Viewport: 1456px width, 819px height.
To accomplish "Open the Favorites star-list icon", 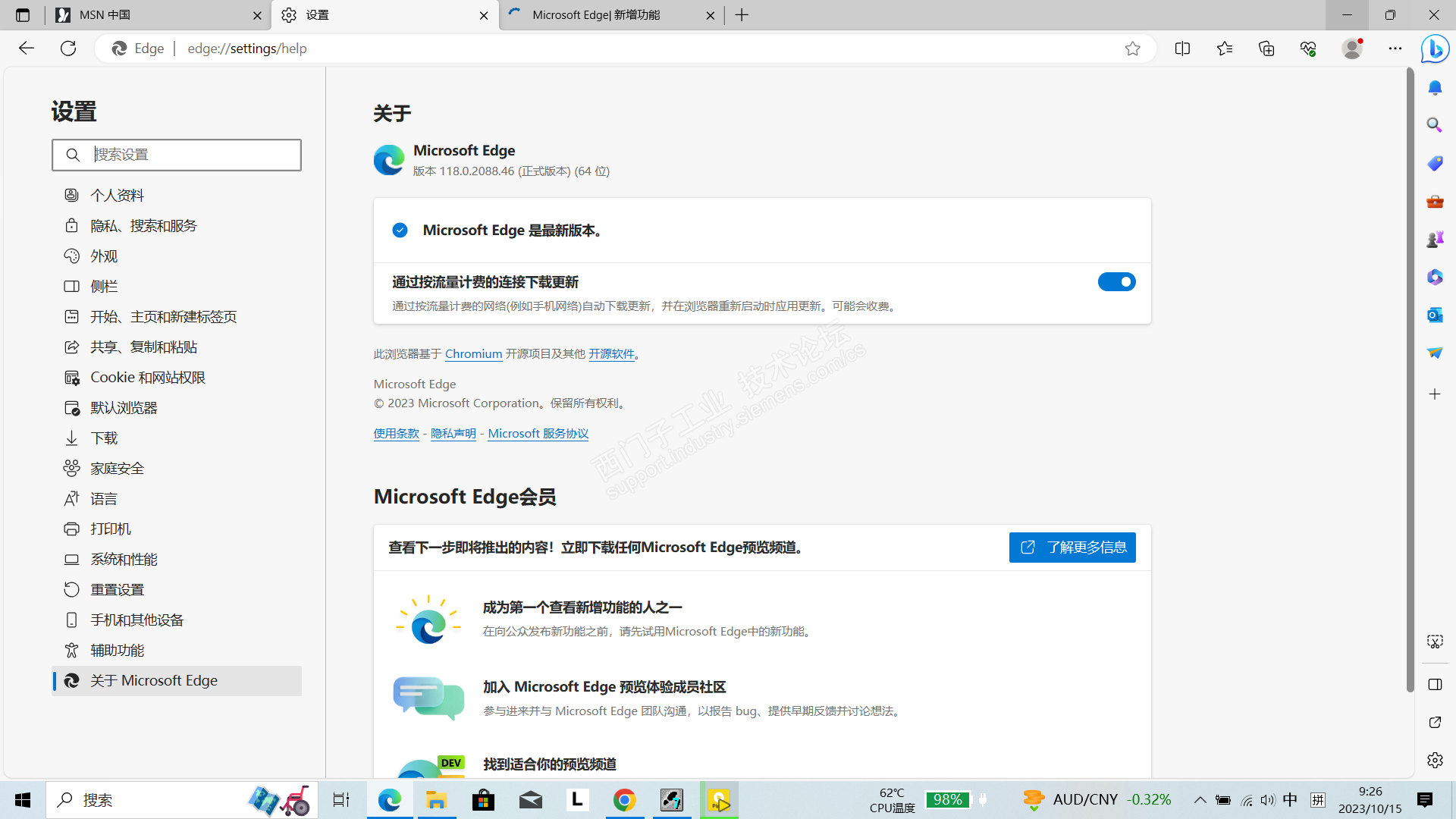I will (x=1224, y=49).
